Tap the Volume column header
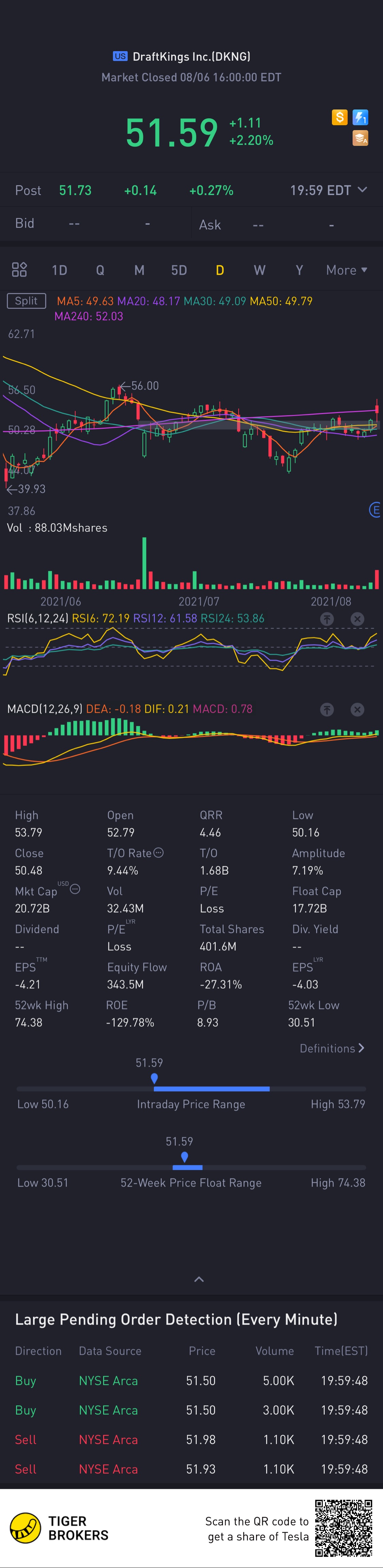 tap(275, 1351)
